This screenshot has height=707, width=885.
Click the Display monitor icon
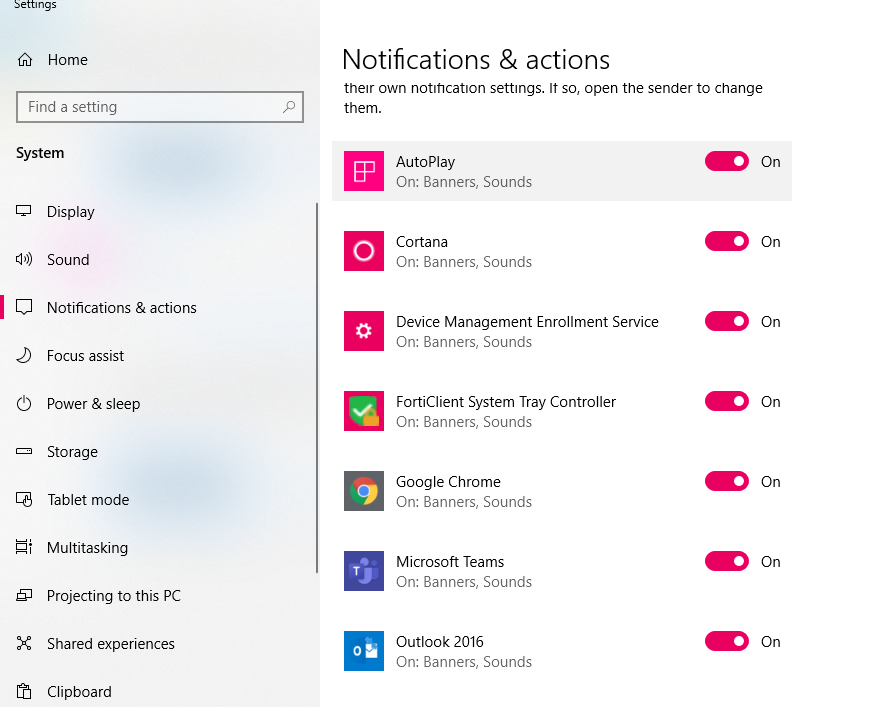pyautogui.click(x=24, y=211)
